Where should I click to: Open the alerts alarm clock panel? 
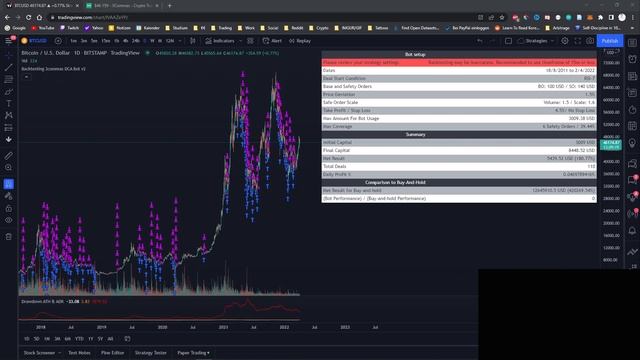tap(632, 59)
